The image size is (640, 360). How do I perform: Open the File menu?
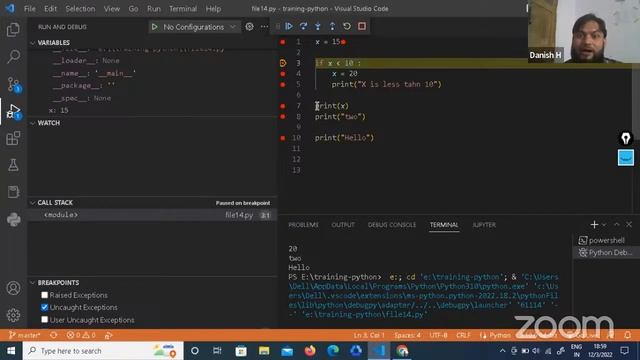[x=29, y=9]
